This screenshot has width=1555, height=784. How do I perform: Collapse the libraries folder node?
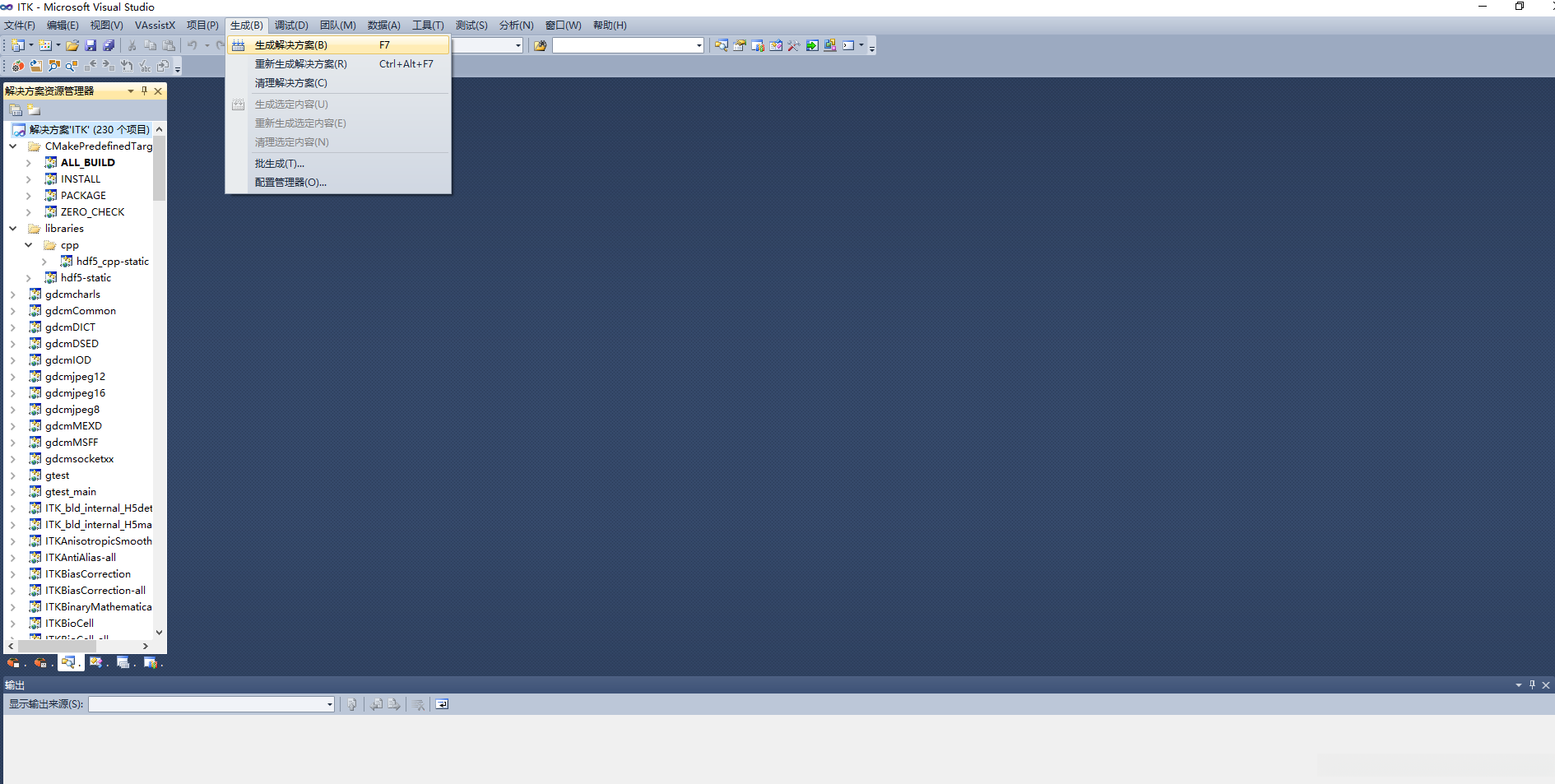coord(13,229)
